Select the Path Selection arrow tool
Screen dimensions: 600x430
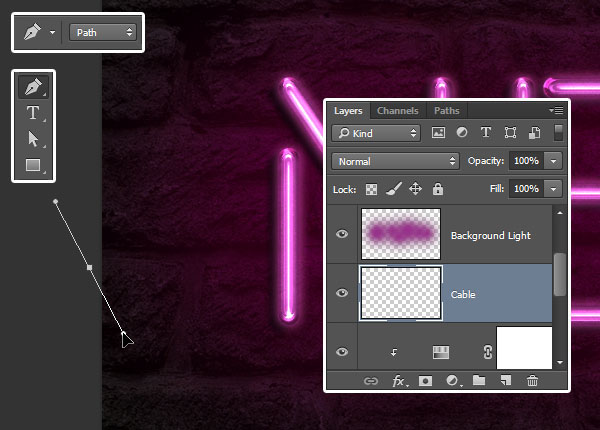click(33, 139)
